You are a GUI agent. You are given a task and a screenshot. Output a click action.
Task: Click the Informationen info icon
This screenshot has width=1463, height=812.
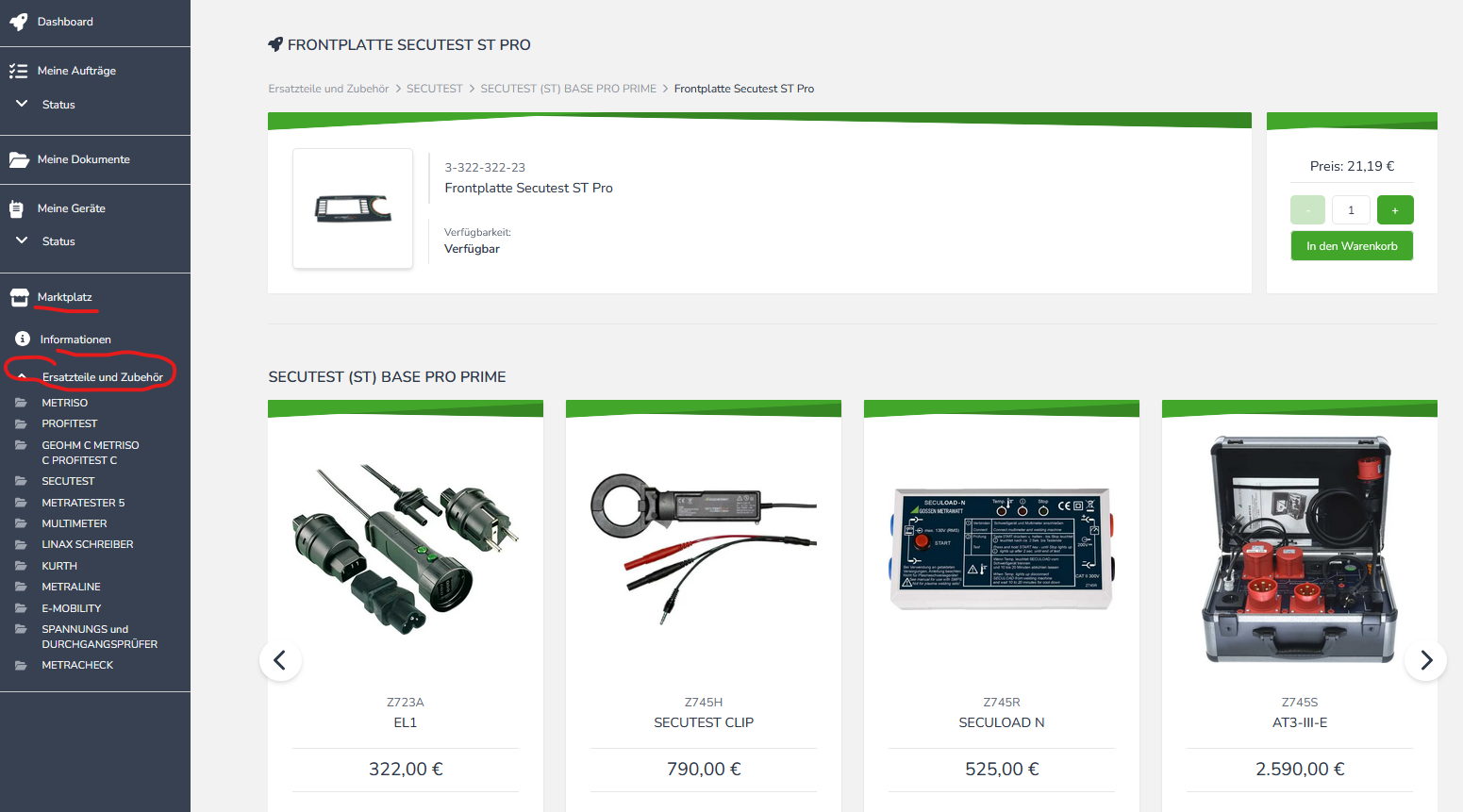[x=23, y=339]
